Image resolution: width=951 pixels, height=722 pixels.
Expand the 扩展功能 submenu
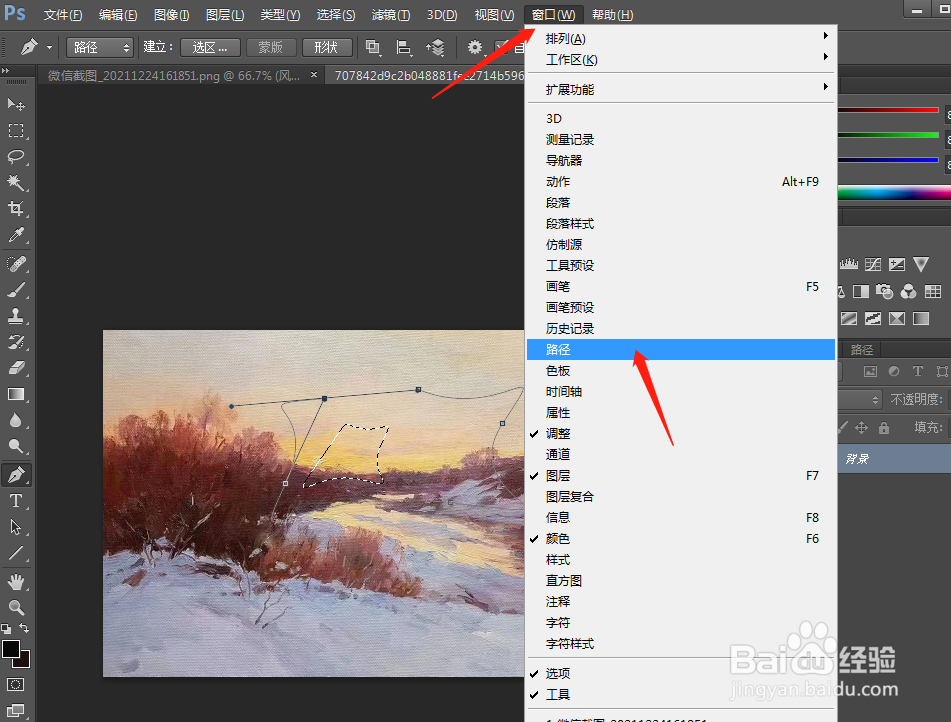[x=681, y=90]
